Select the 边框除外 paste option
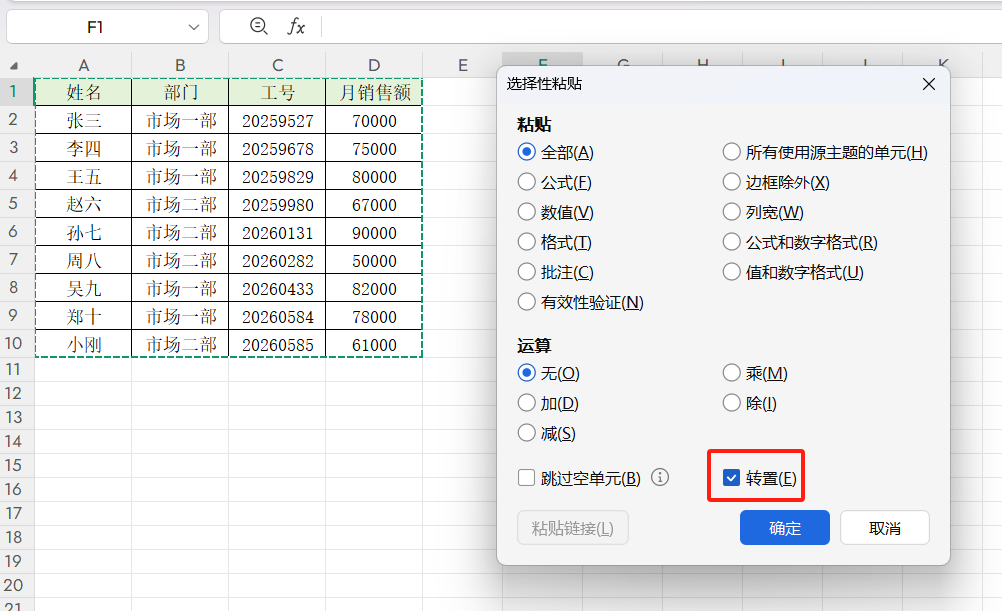Image resolution: width=1002 pixels, height=611 pixels. (730, 182)
